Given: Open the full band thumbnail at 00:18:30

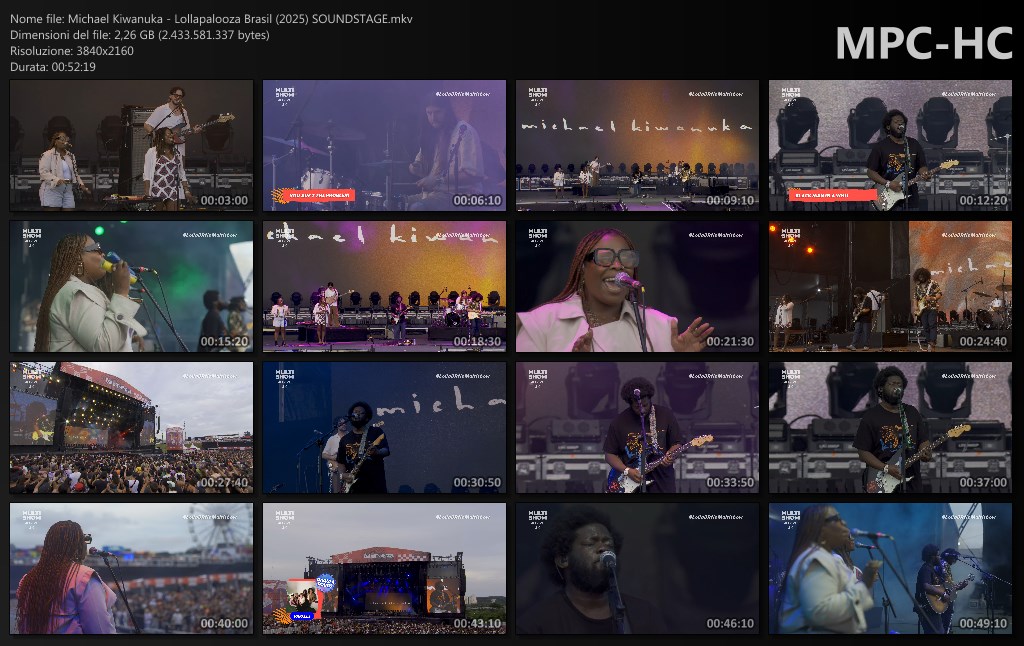Looking at the screenshot, I should point(384,286).
